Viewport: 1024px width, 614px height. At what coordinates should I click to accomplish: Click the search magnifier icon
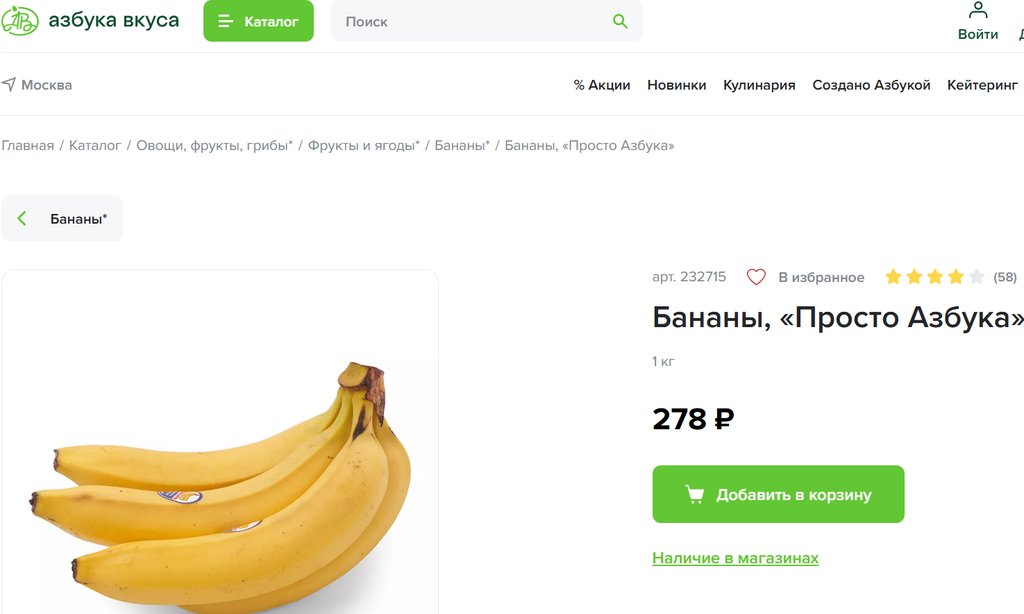tap(620, 22)
